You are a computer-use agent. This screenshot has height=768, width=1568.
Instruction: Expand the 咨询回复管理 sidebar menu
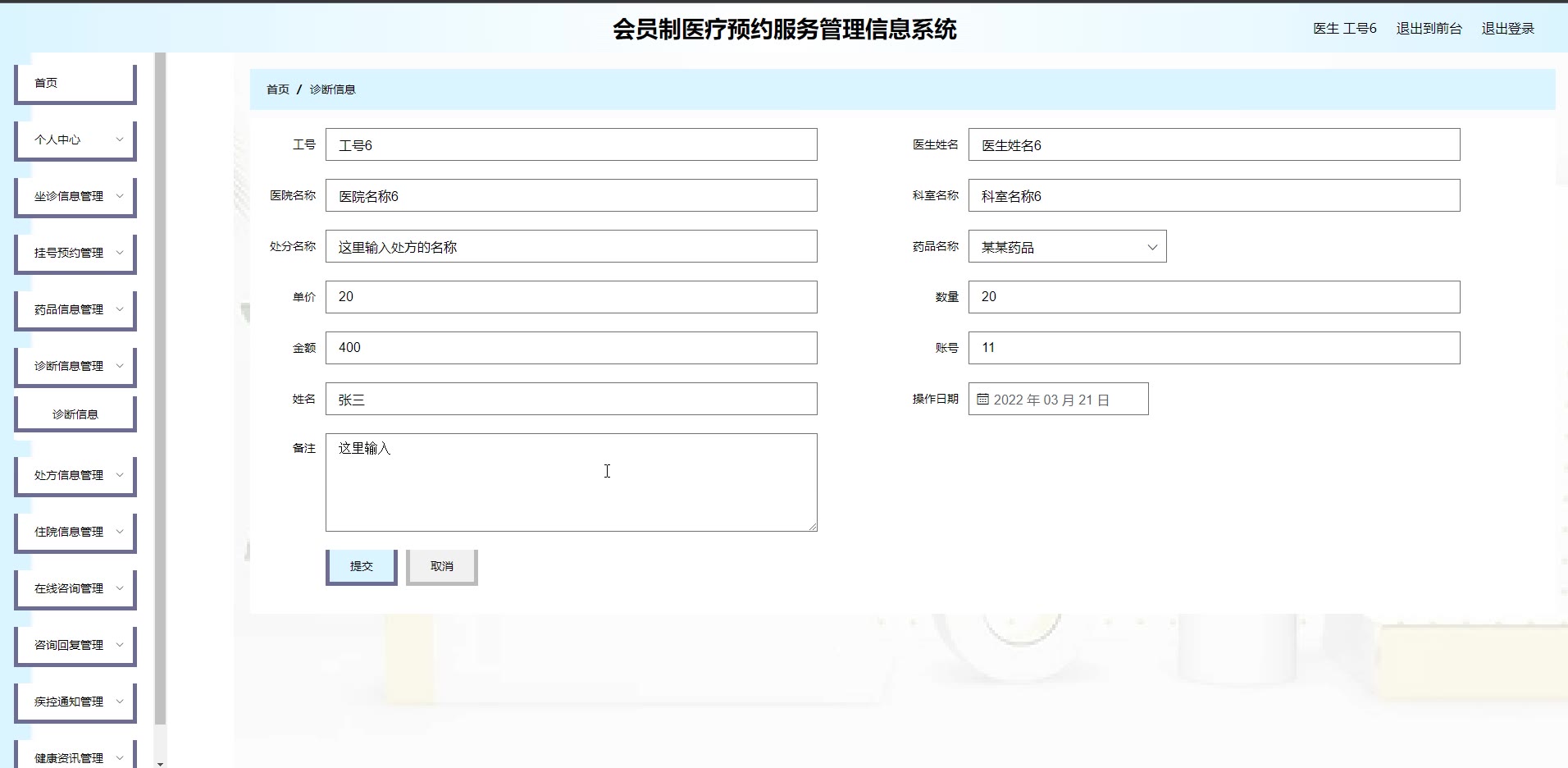coord(75,645)
